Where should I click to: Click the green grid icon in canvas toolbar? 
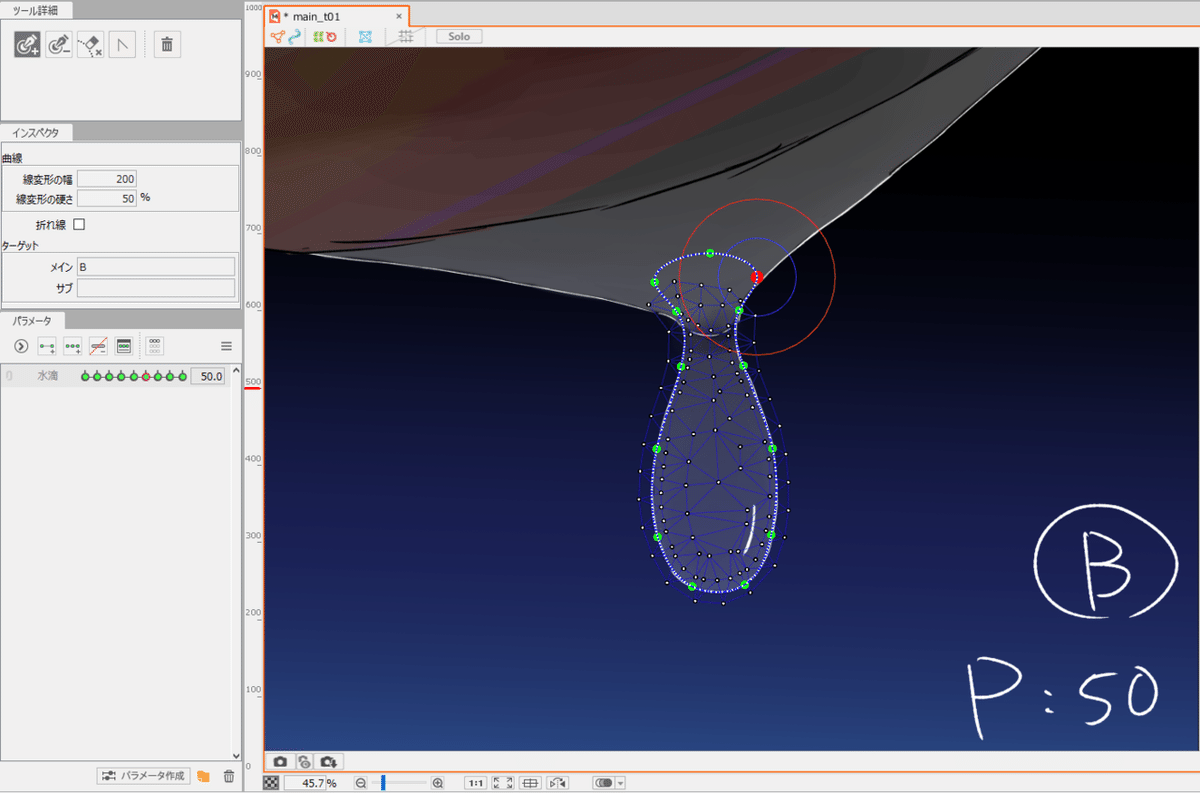317,36
